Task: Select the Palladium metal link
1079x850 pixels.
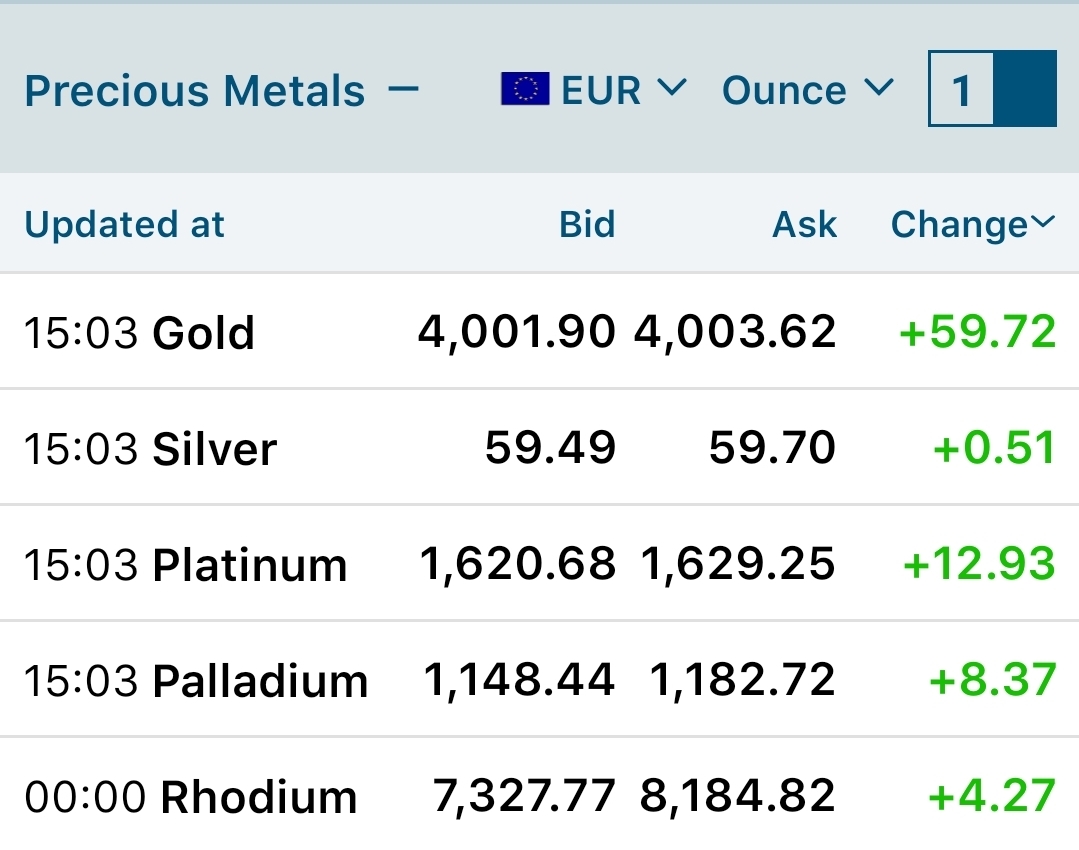Action: pos(260,681)
